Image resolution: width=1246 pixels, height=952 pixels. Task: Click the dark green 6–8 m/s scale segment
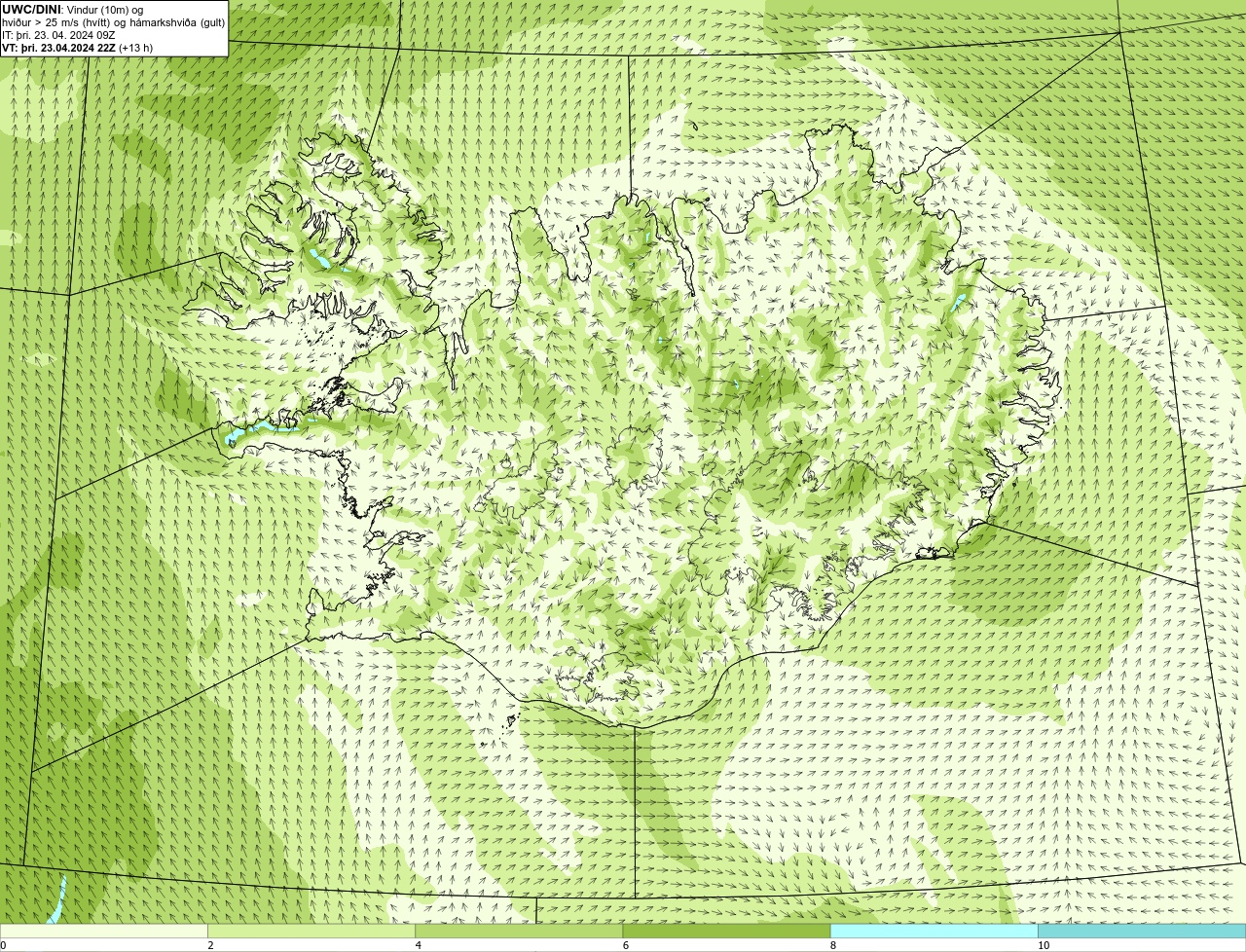(x=726, y=932)
